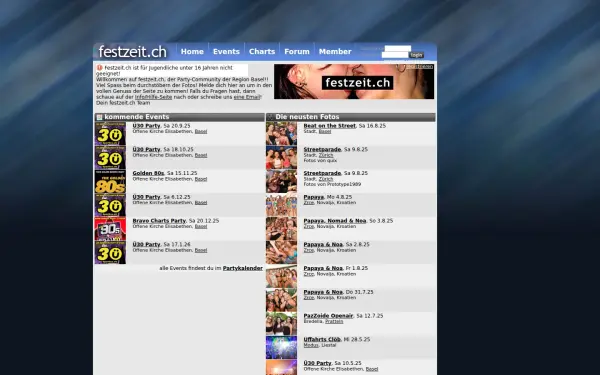This screenshot has width=600, height=375.
Task: Open Ü30 Party event on Sa 17.1.26
Action: 146,244
